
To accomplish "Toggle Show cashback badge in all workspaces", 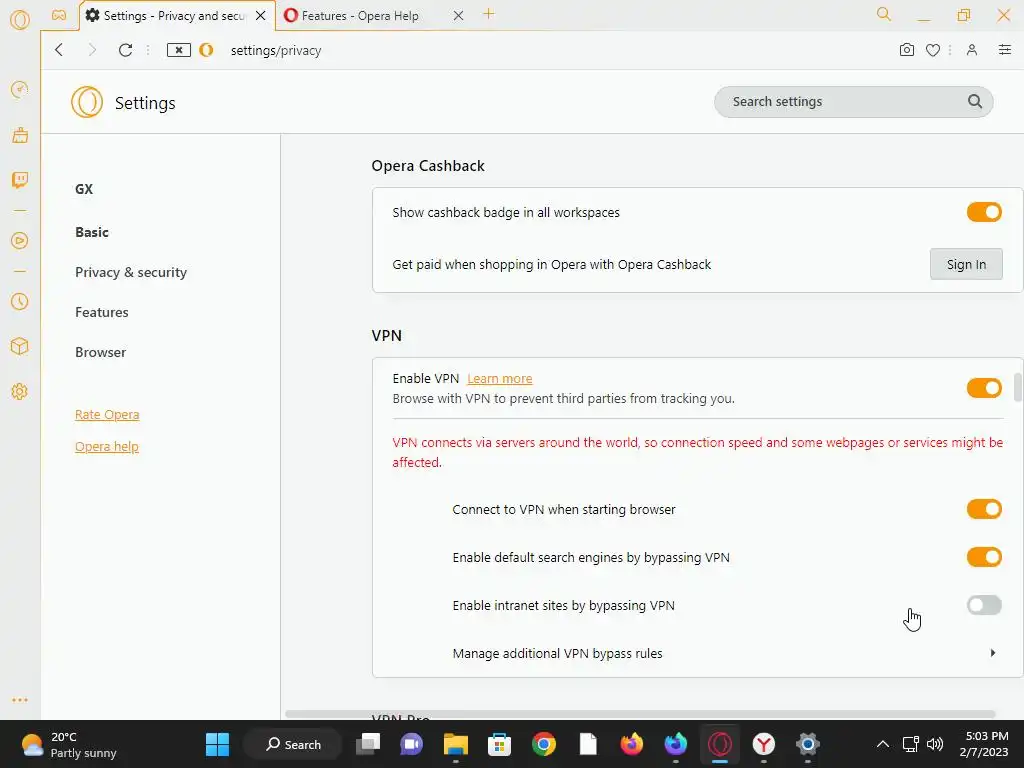I will [984, 212].
